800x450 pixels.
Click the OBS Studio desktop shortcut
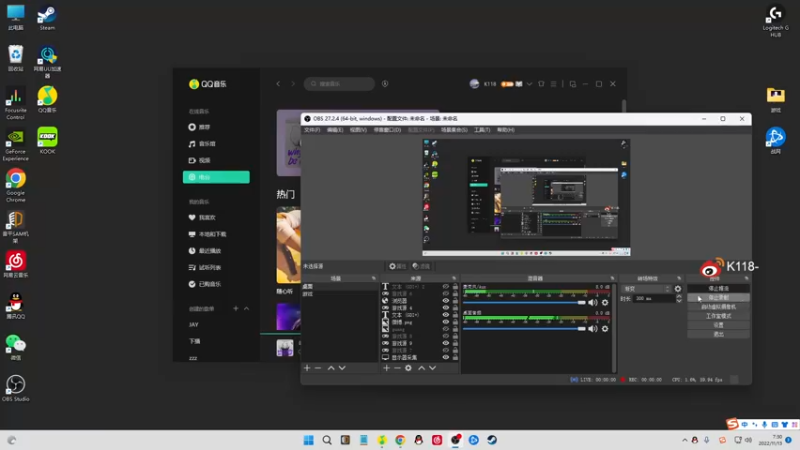[x=15, y=388]
